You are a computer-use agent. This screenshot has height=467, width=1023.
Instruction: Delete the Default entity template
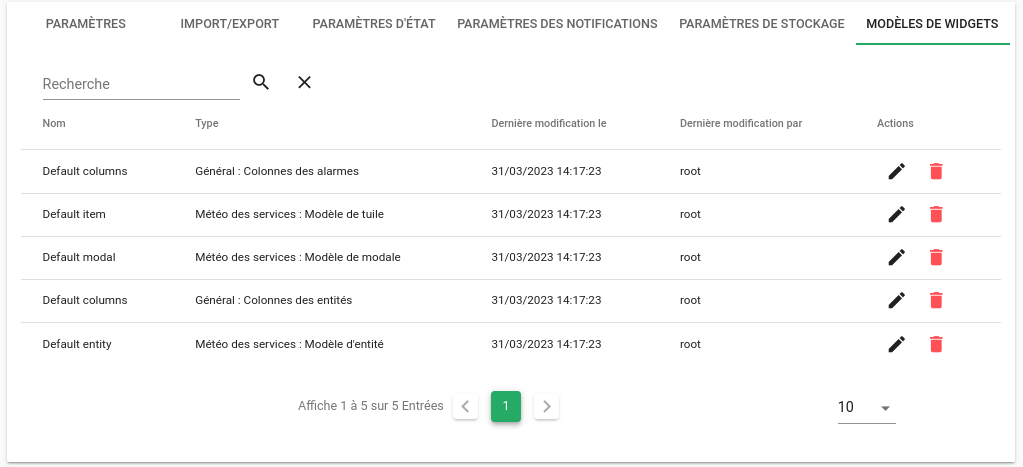tap(936, 344)
